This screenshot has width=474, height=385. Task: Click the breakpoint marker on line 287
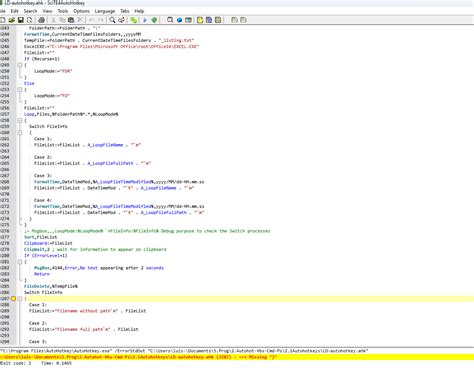point(13,299)
